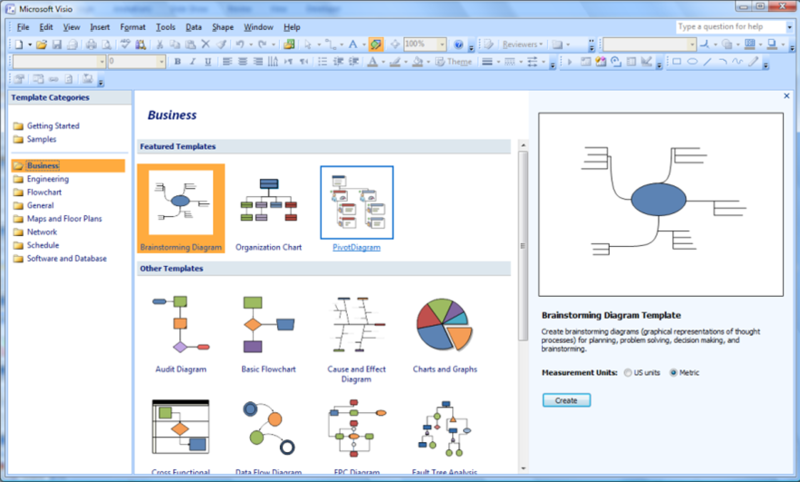
Task: Open the Edit menu
Action: [x=46, y=27]
